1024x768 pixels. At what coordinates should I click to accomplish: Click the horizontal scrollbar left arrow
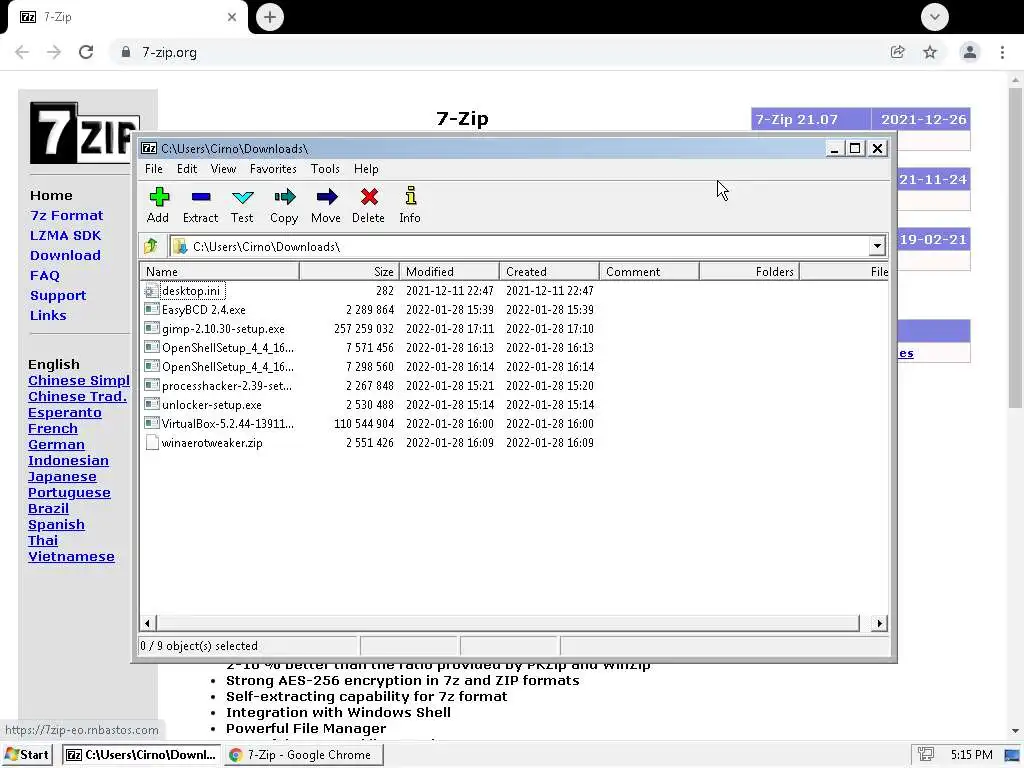[148, 624]
